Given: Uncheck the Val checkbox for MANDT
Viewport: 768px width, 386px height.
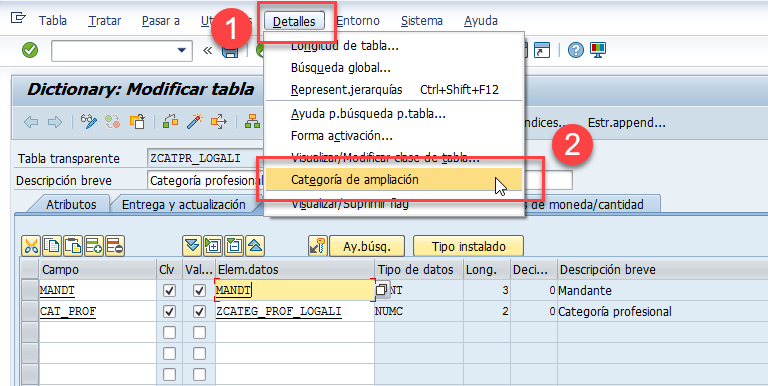Looking at the screenshot, I should coord(199,290).
